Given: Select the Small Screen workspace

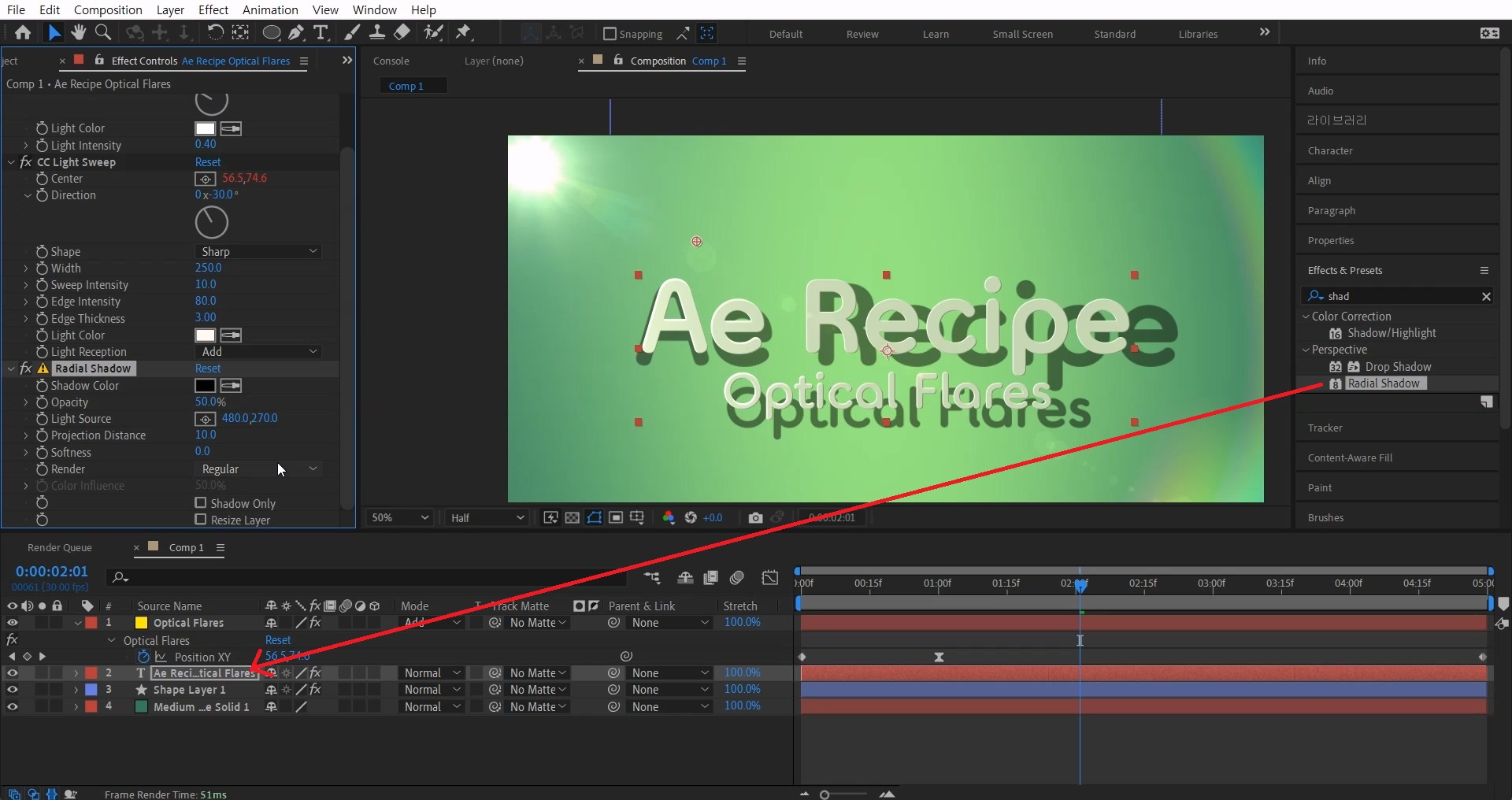Looking at the screenshot, I should click(1022, 34).
